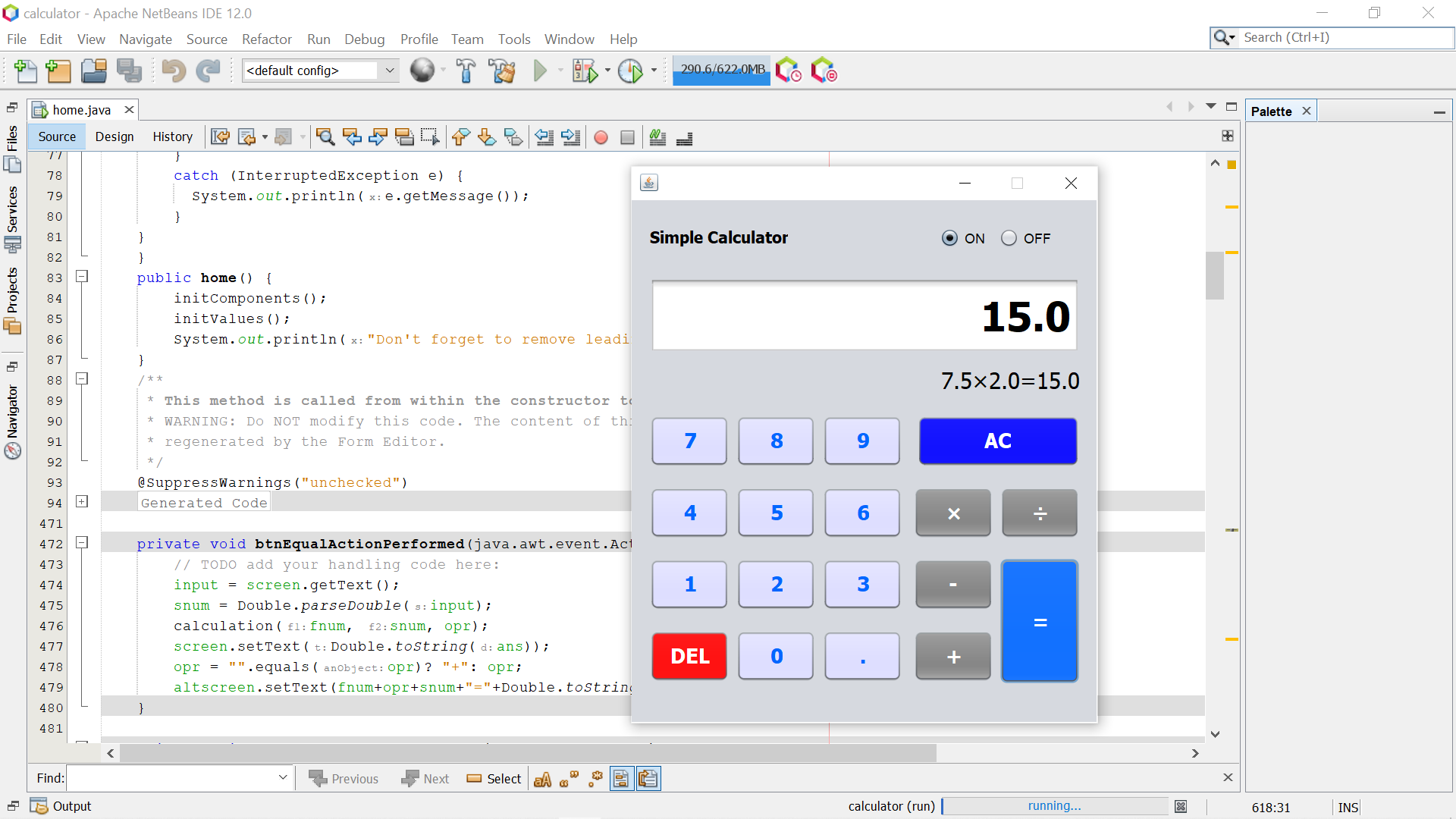Collapse the btnEqualActionPerformed method fold
The width and height of the screenshot is (1456, 819).
tap(82, 543)
